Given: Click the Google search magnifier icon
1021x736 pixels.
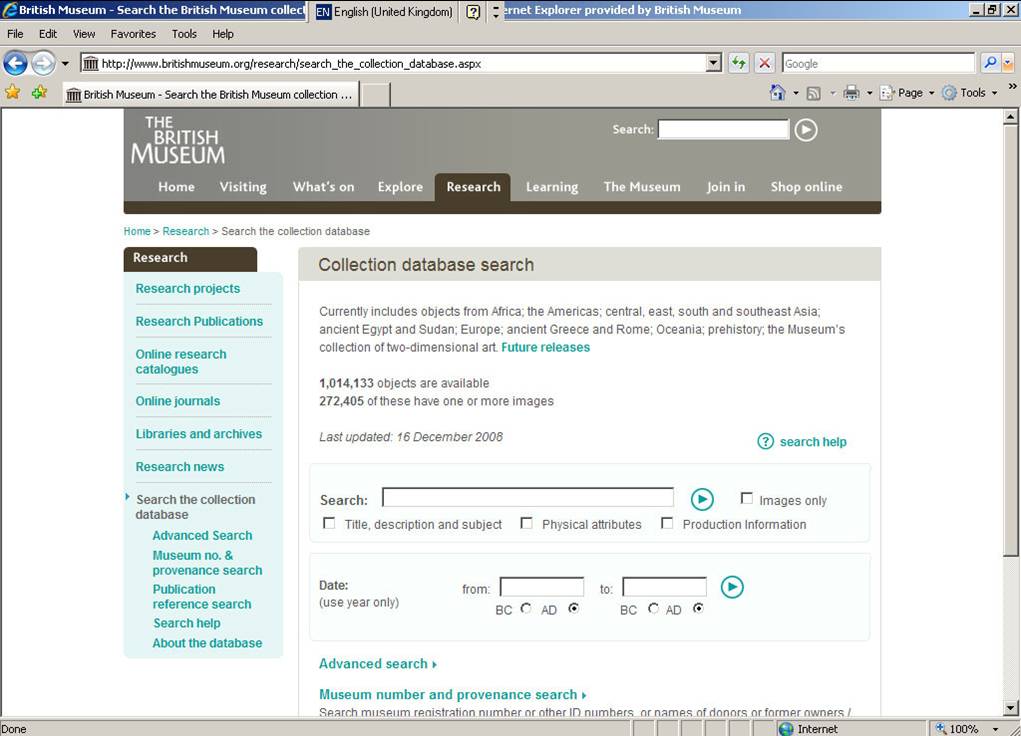Looking at the screenshot, I should click(x=990, y=63).
